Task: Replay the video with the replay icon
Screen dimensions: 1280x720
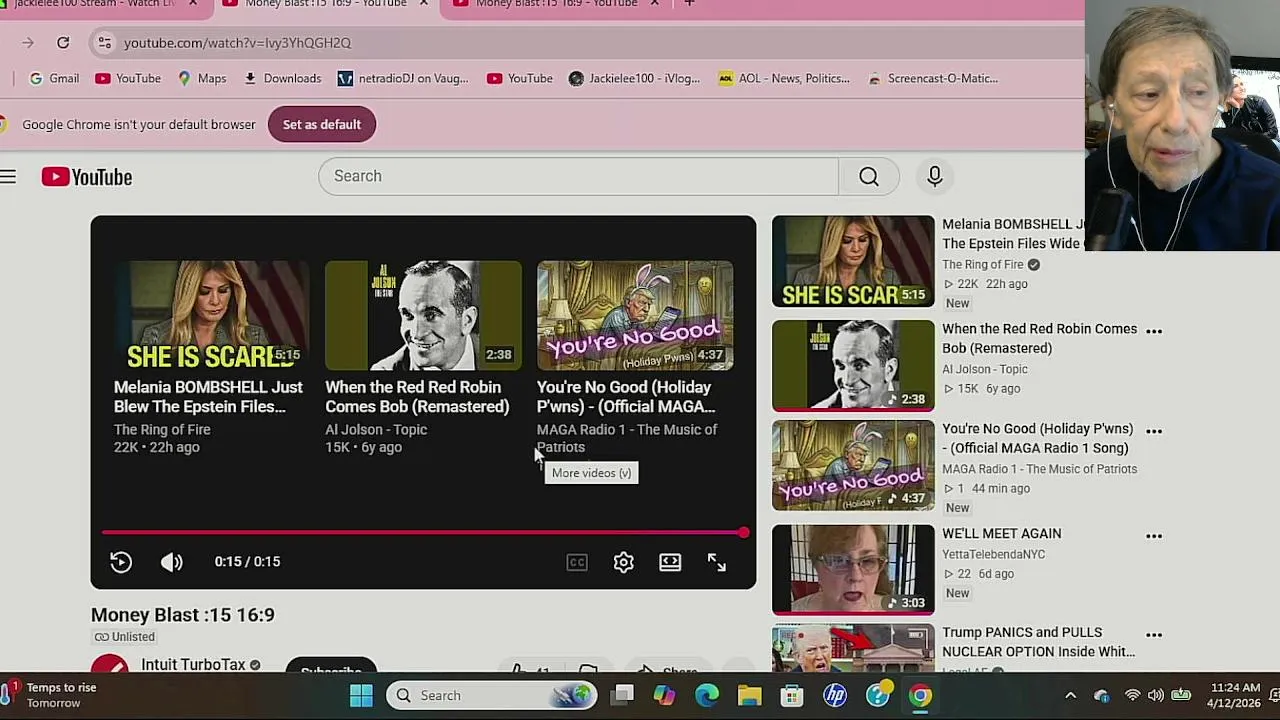Action: (121, 562)
